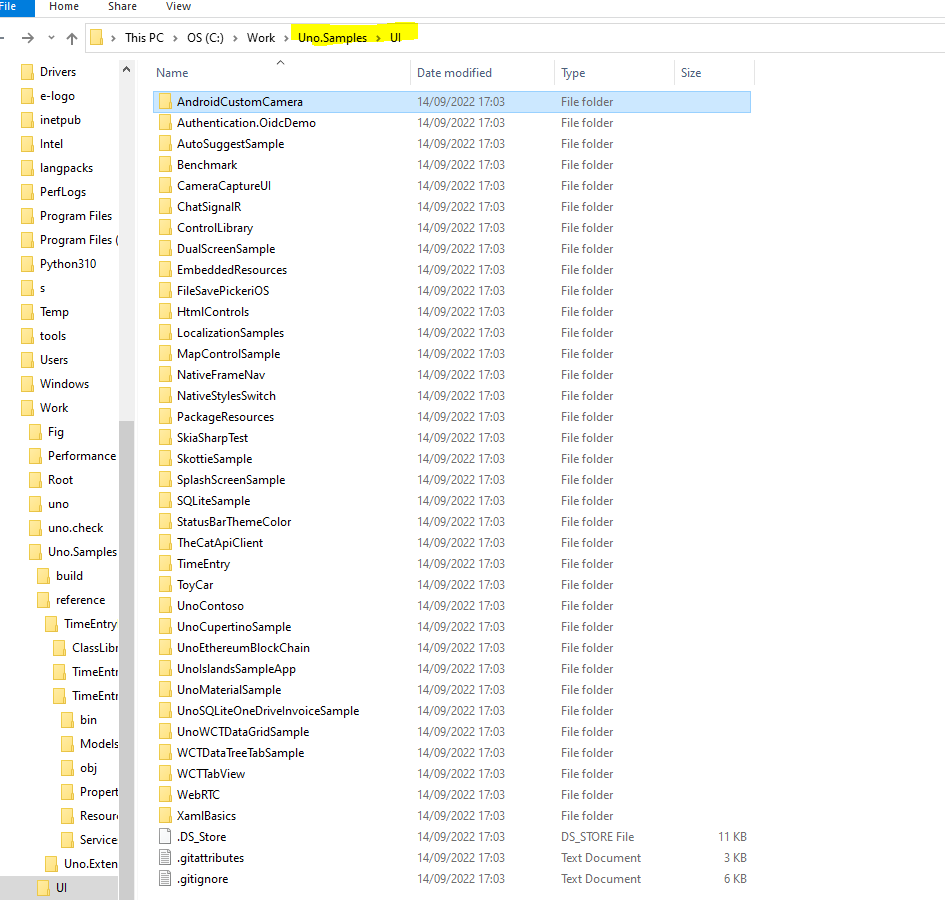Open the recent locations dropdown arrow
This screenshot has height=900, width=945.
[51, 38]
